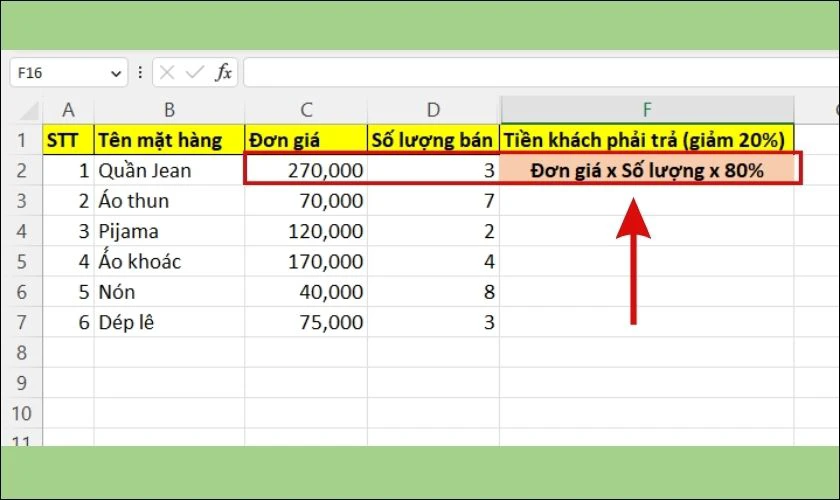This screenshot has width=840, height=500.
Task: Select row 3 header
Action: pyautogui.click(x=21, y=201)
